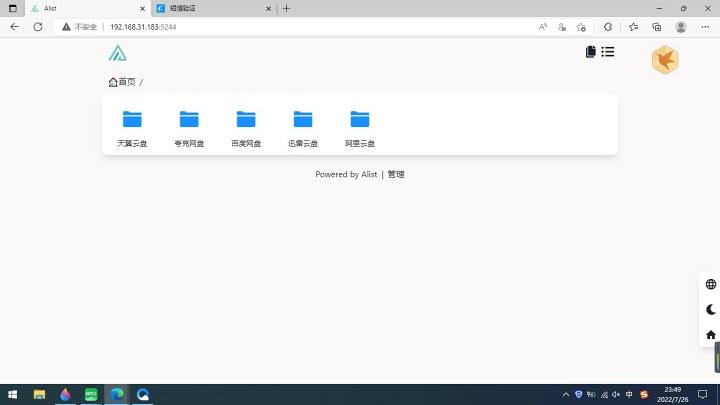Image resolution: width=720 pixels, height=405 pixels.
Task: Open Edge settings and more menu
Action: 705,27
